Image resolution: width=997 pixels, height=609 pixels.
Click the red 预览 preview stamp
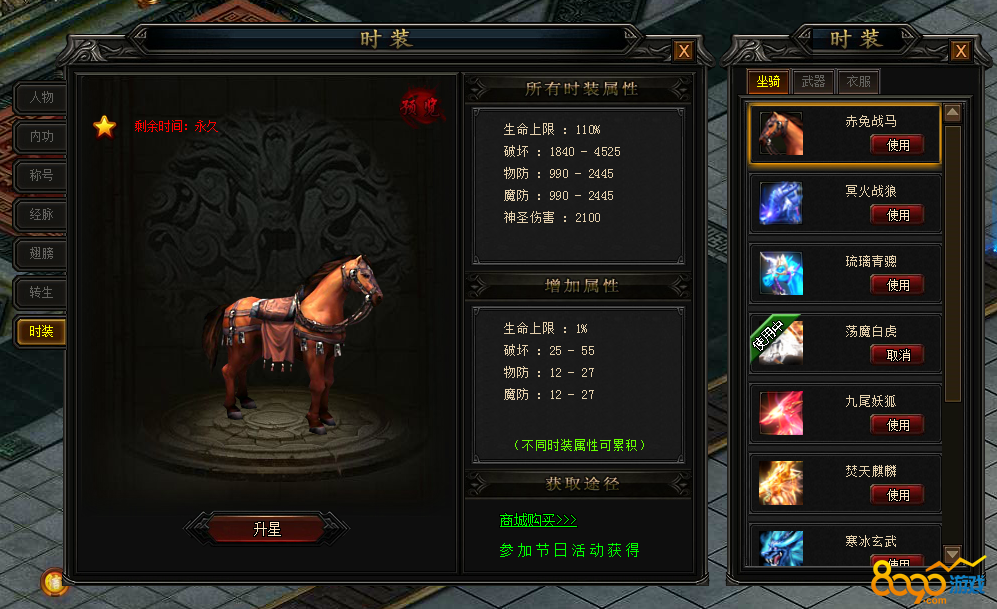tap(421, 107)
